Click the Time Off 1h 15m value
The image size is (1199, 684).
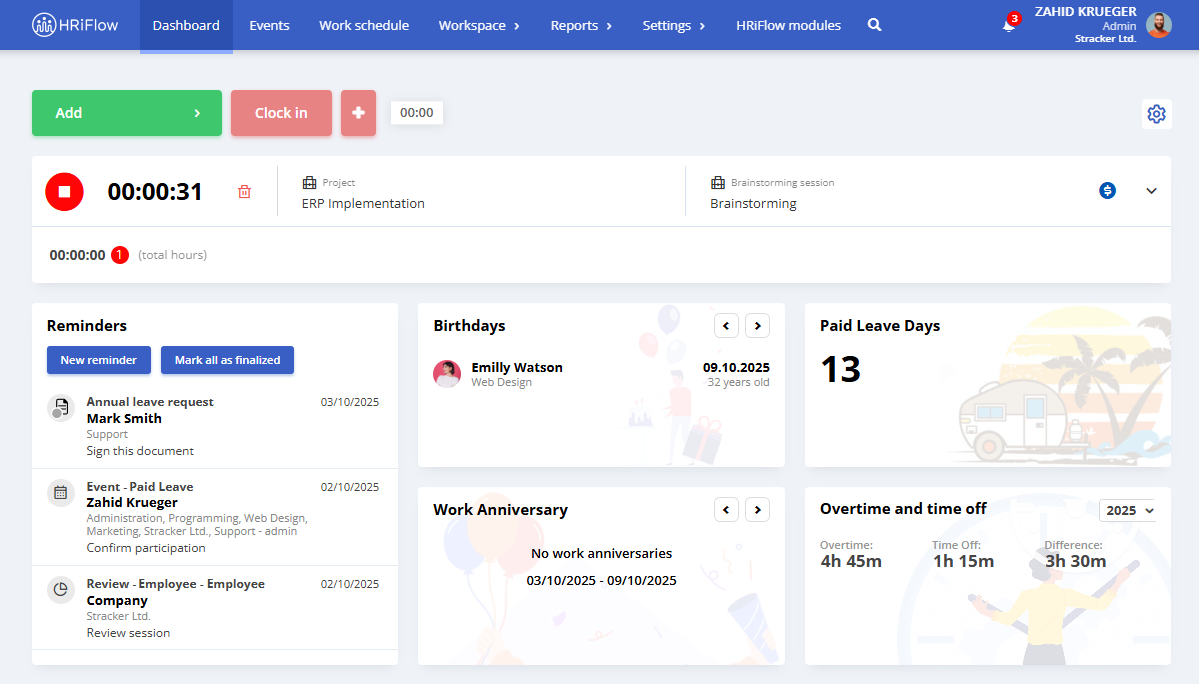click(x=963, y=562)
